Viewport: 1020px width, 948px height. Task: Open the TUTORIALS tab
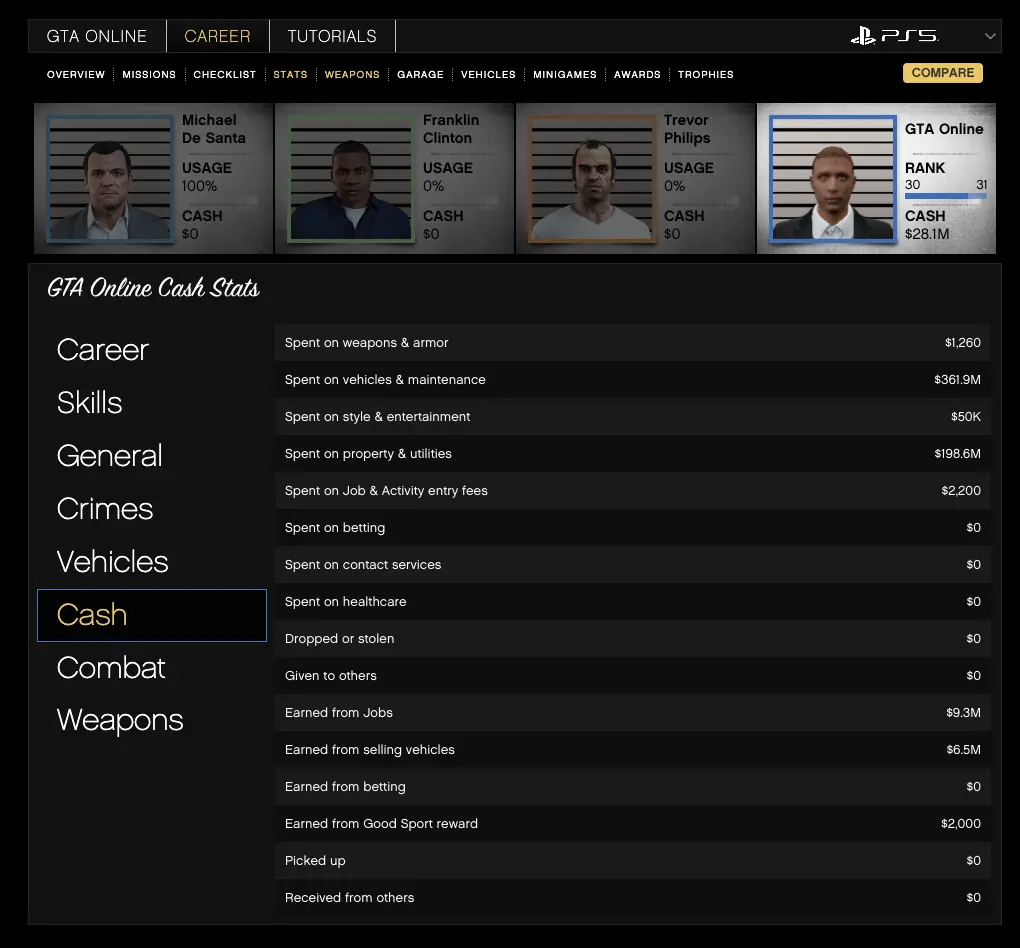tap(332, 36)
